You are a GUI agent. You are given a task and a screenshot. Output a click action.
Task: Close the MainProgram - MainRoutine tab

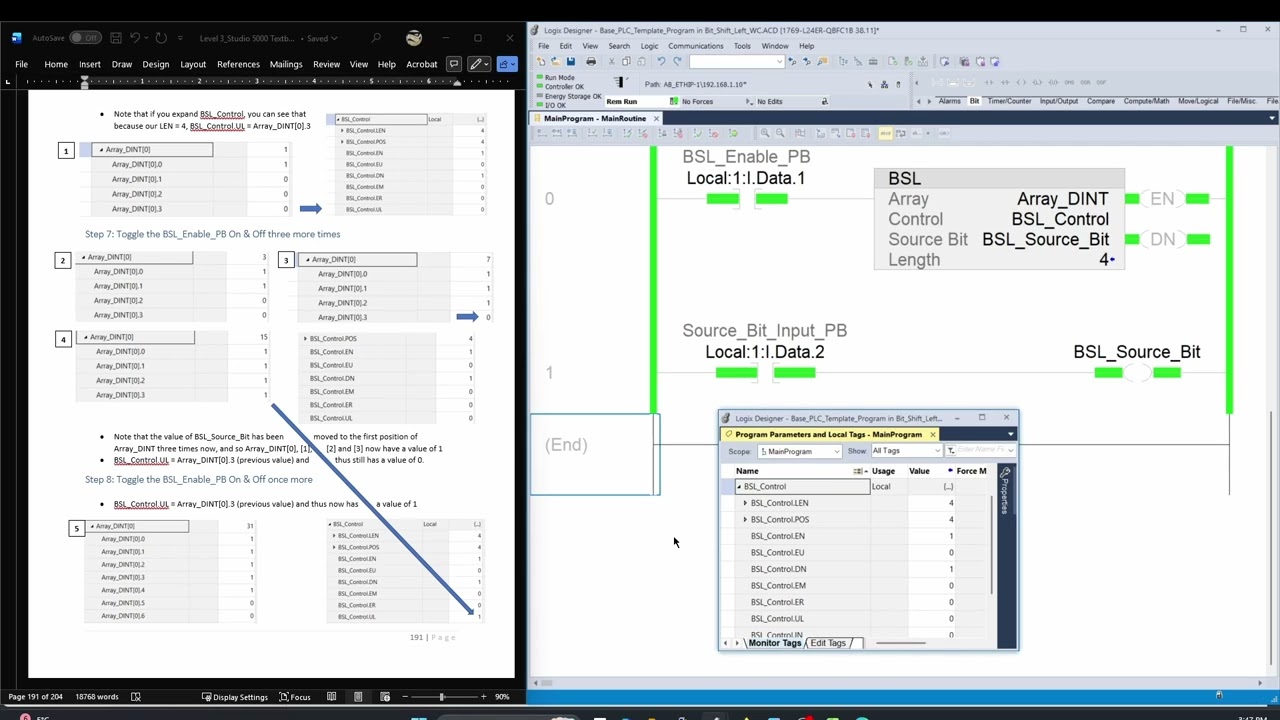point(656,118)
